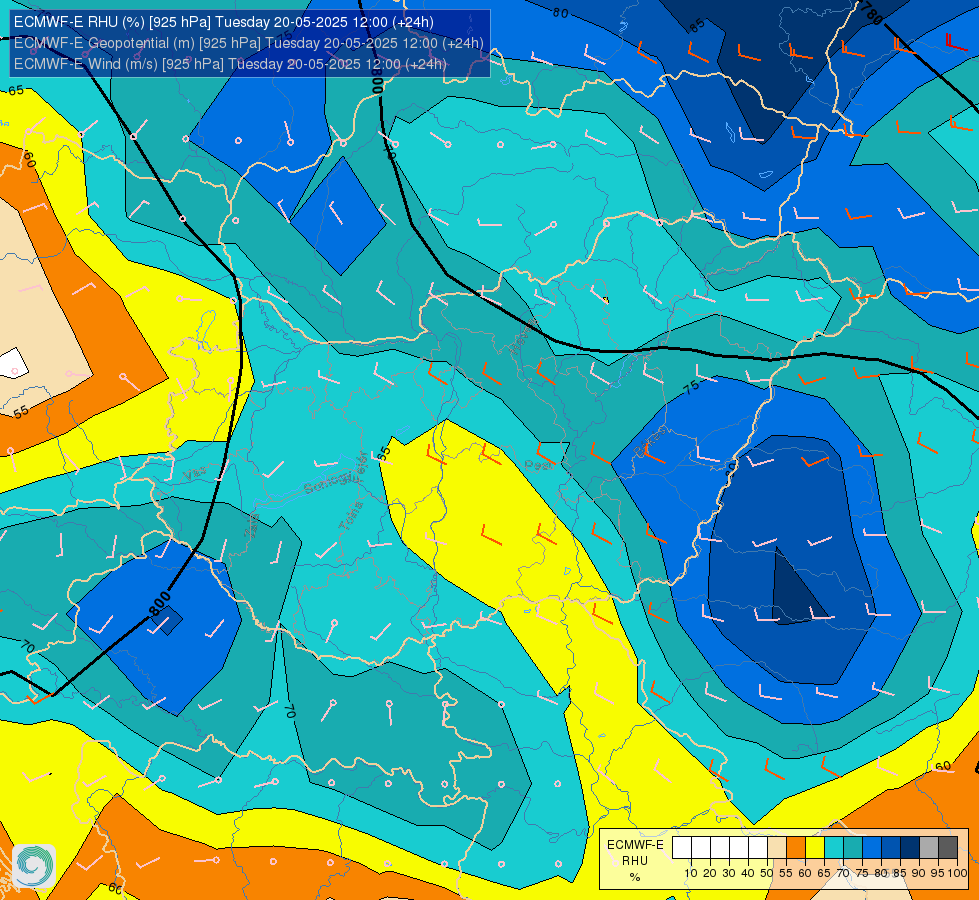Click the '800' contour label near the dark blue square

(160, 603)
